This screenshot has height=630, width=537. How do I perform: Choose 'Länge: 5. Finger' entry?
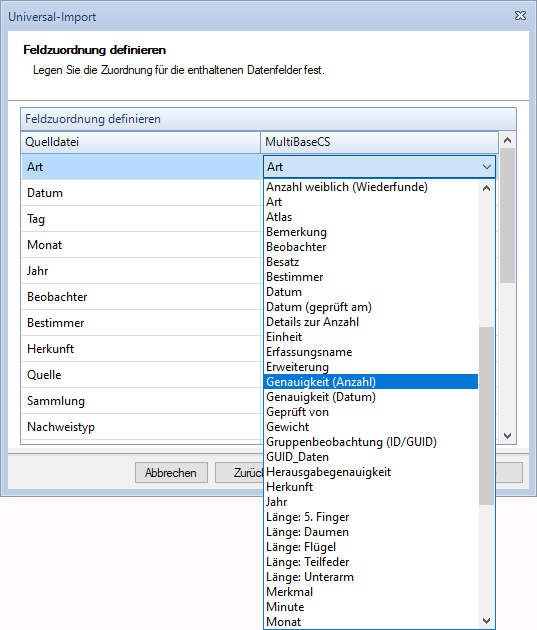(x=371, y=517)
